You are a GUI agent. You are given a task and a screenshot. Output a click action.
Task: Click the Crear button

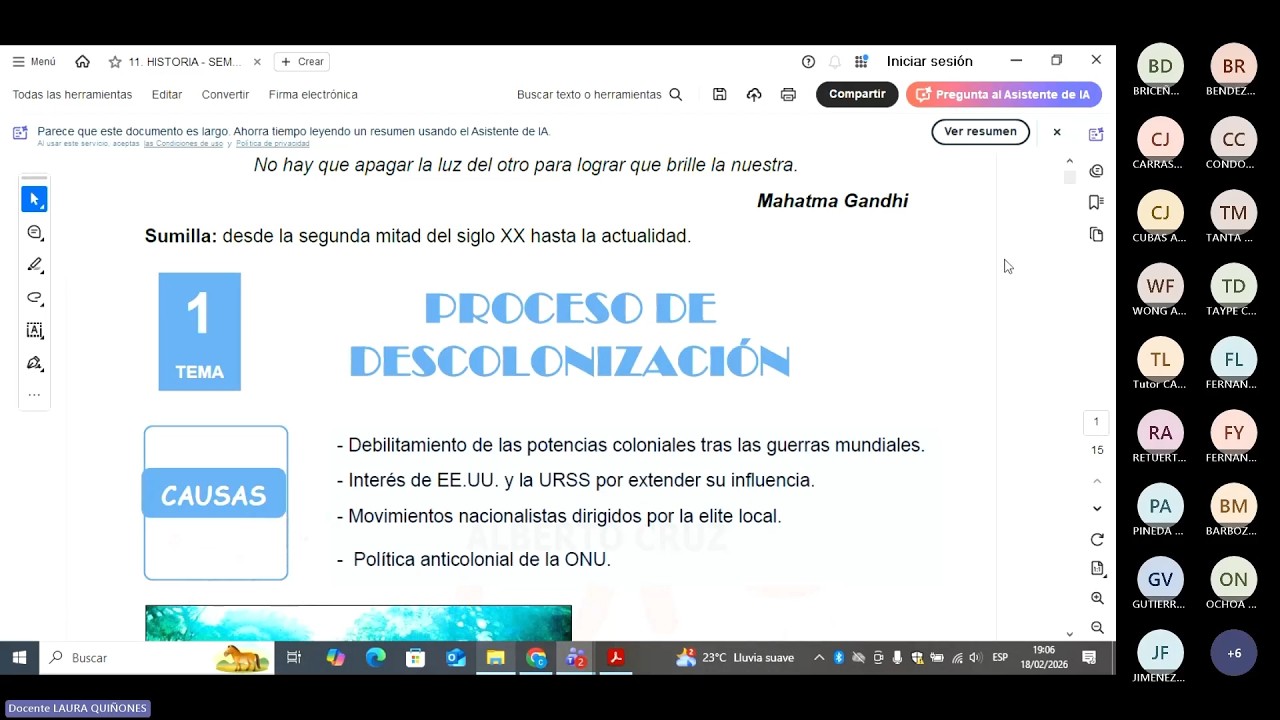[302, 62]
